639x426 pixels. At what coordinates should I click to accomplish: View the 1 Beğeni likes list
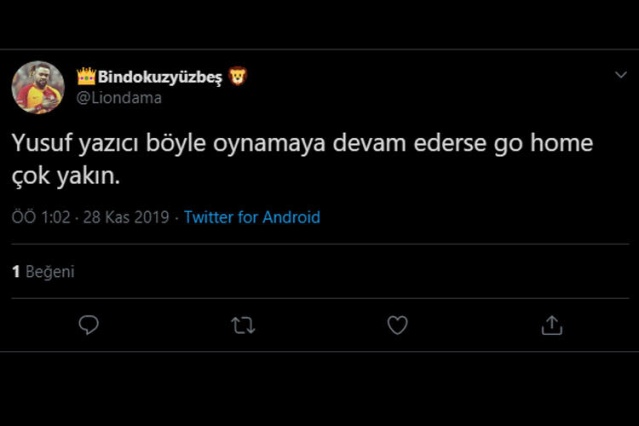[x=43, y=271]
